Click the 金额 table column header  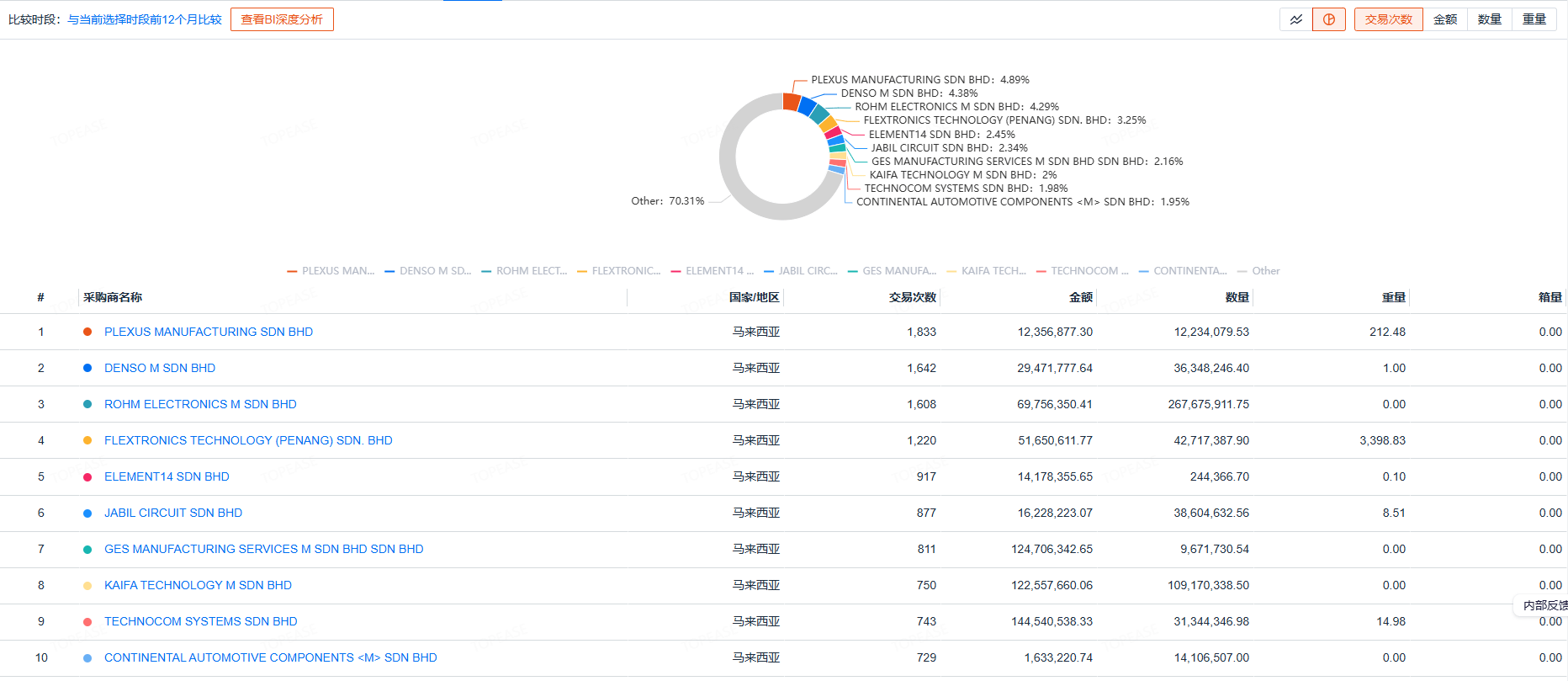(x=1081, y=297)
